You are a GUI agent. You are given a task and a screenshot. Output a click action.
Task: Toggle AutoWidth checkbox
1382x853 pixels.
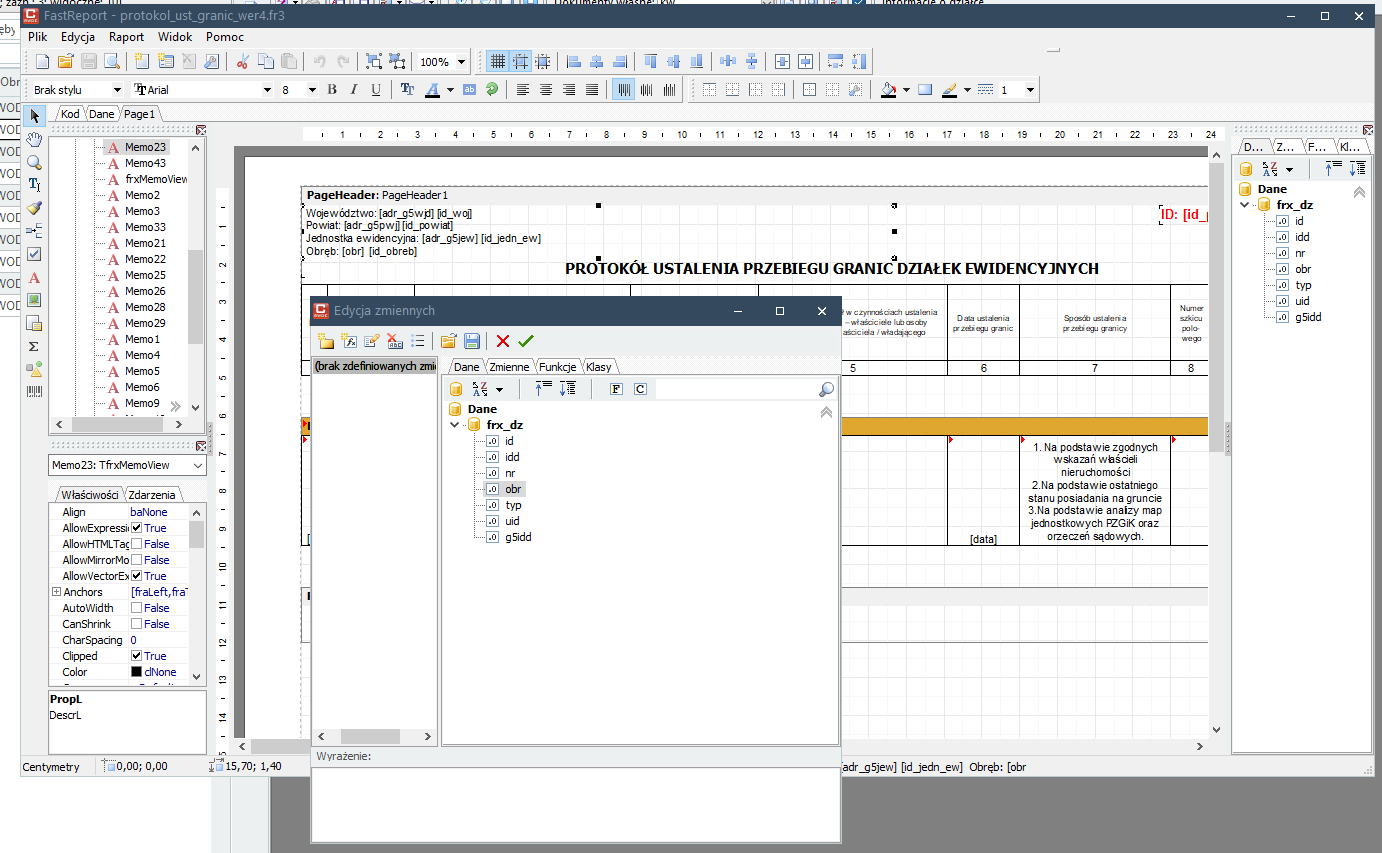[136, 608]
